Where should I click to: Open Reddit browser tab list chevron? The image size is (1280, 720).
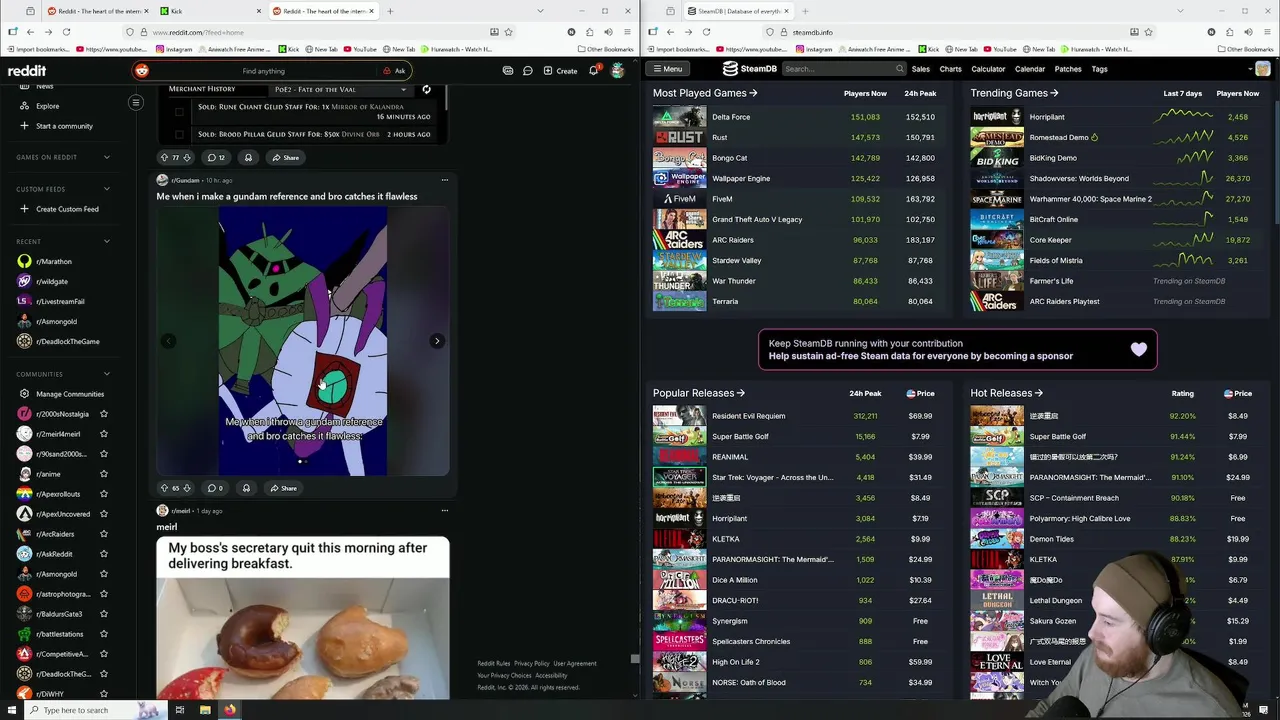(540, 11)
